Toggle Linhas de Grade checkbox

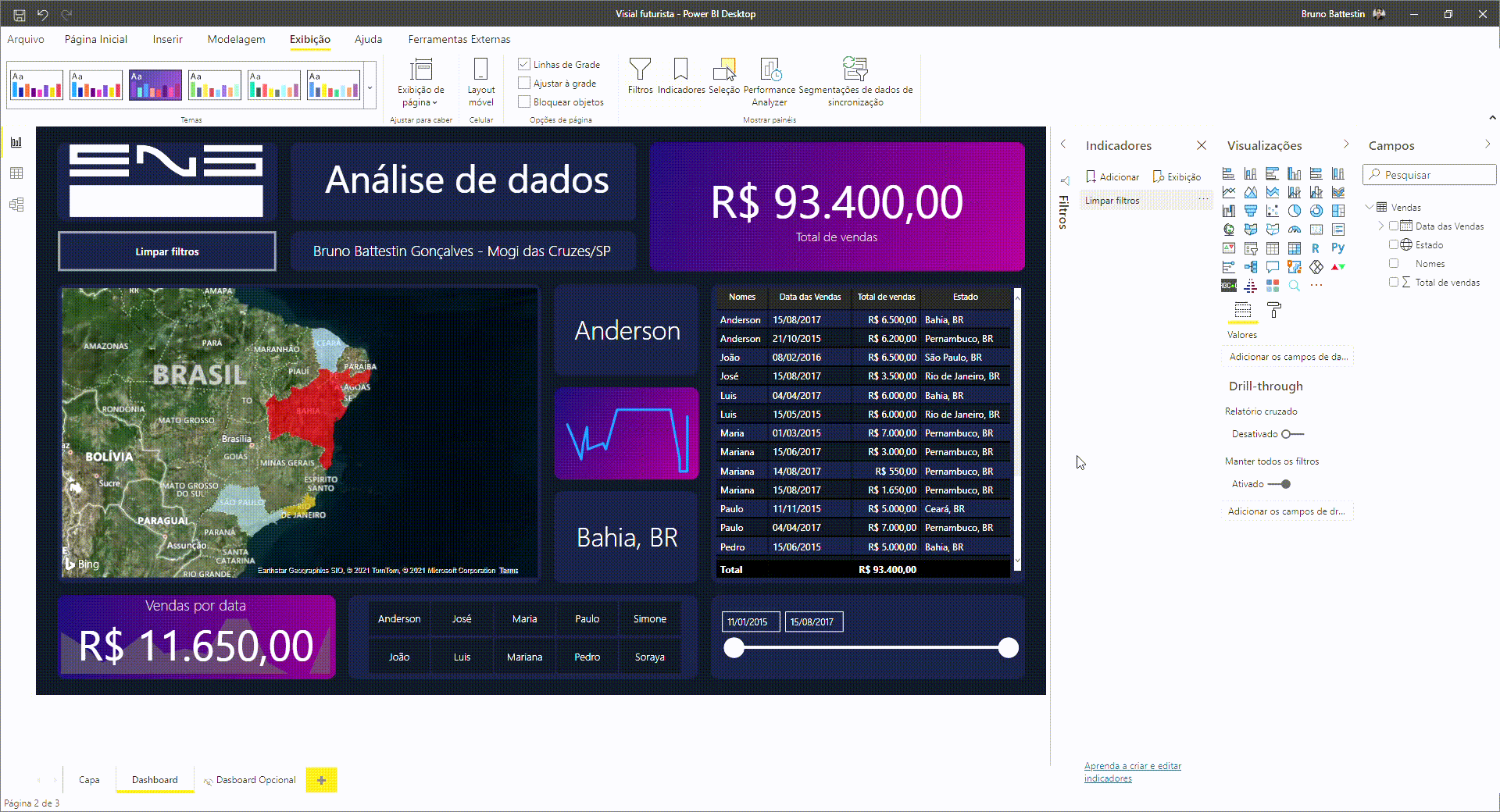tap(524, 64)
